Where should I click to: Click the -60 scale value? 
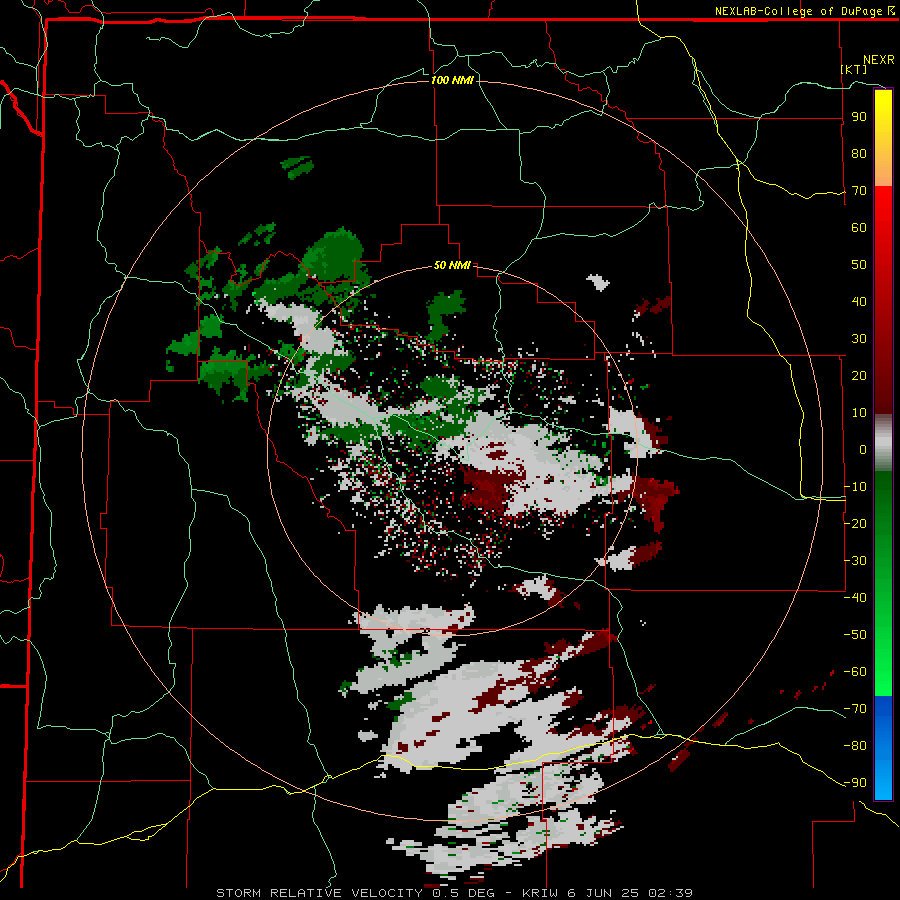[855, 672]
